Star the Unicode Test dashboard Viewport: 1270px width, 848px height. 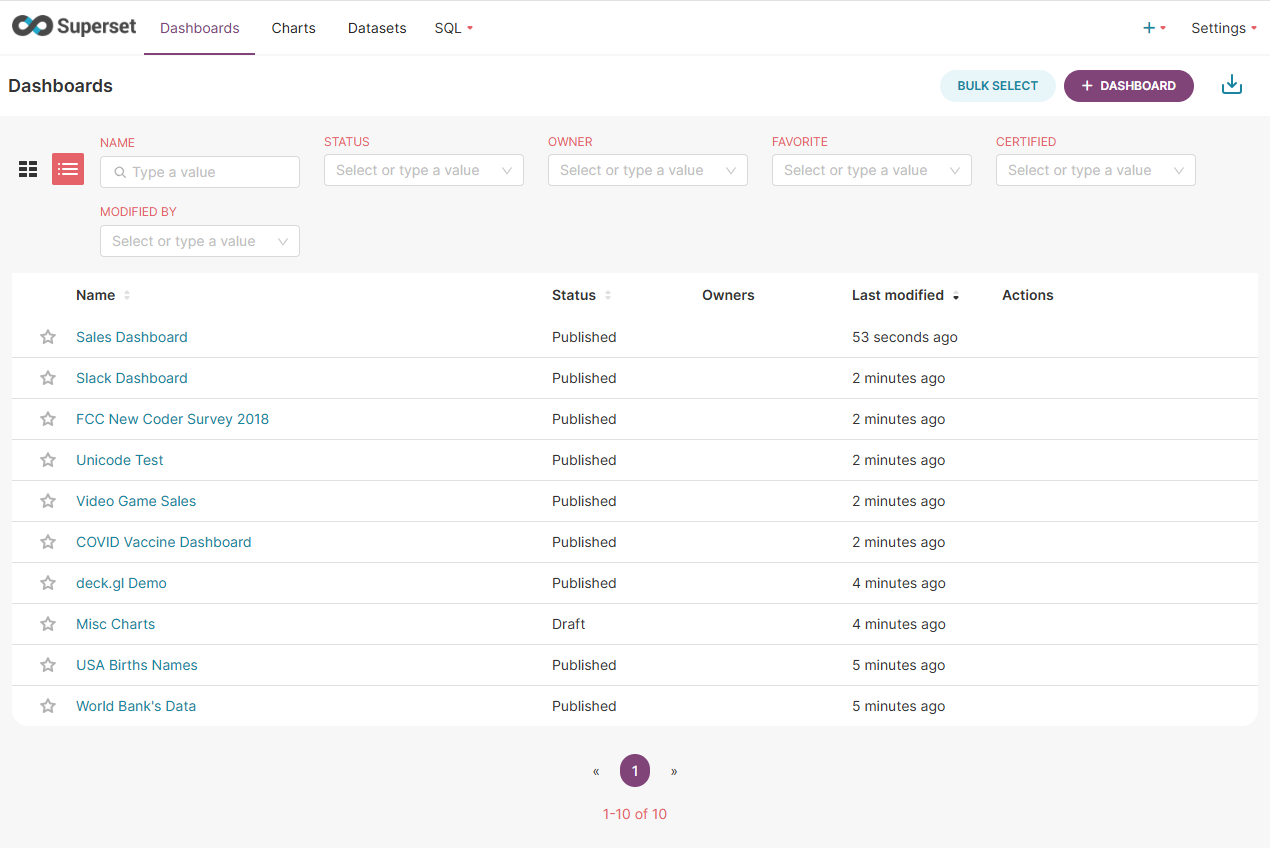[48, 460]
